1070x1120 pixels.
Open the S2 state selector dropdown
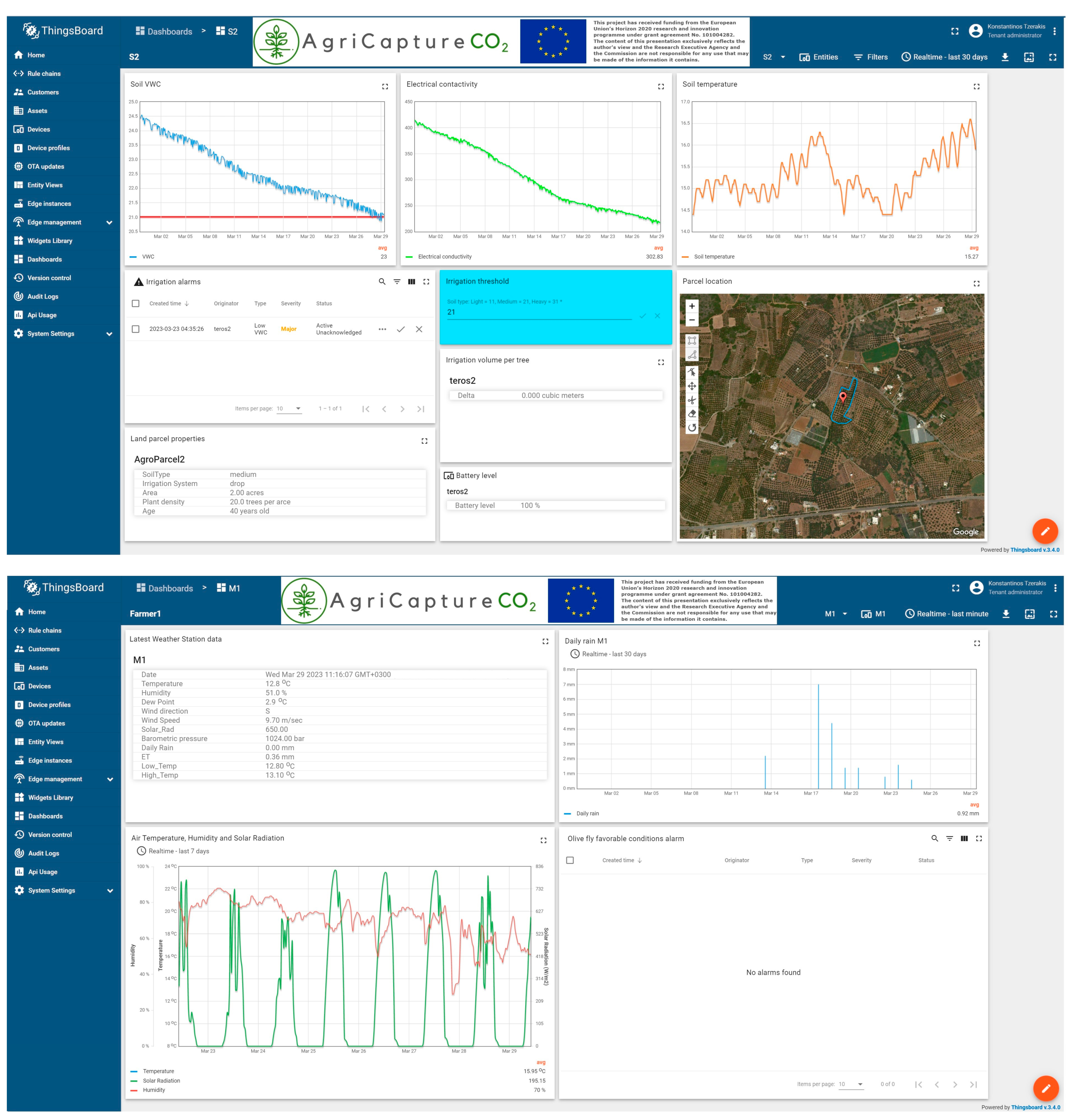click(774, 57)
